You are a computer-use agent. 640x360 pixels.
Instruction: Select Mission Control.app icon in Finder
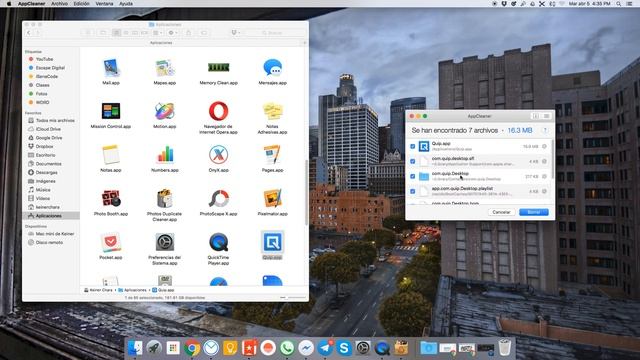click(111, 111)
